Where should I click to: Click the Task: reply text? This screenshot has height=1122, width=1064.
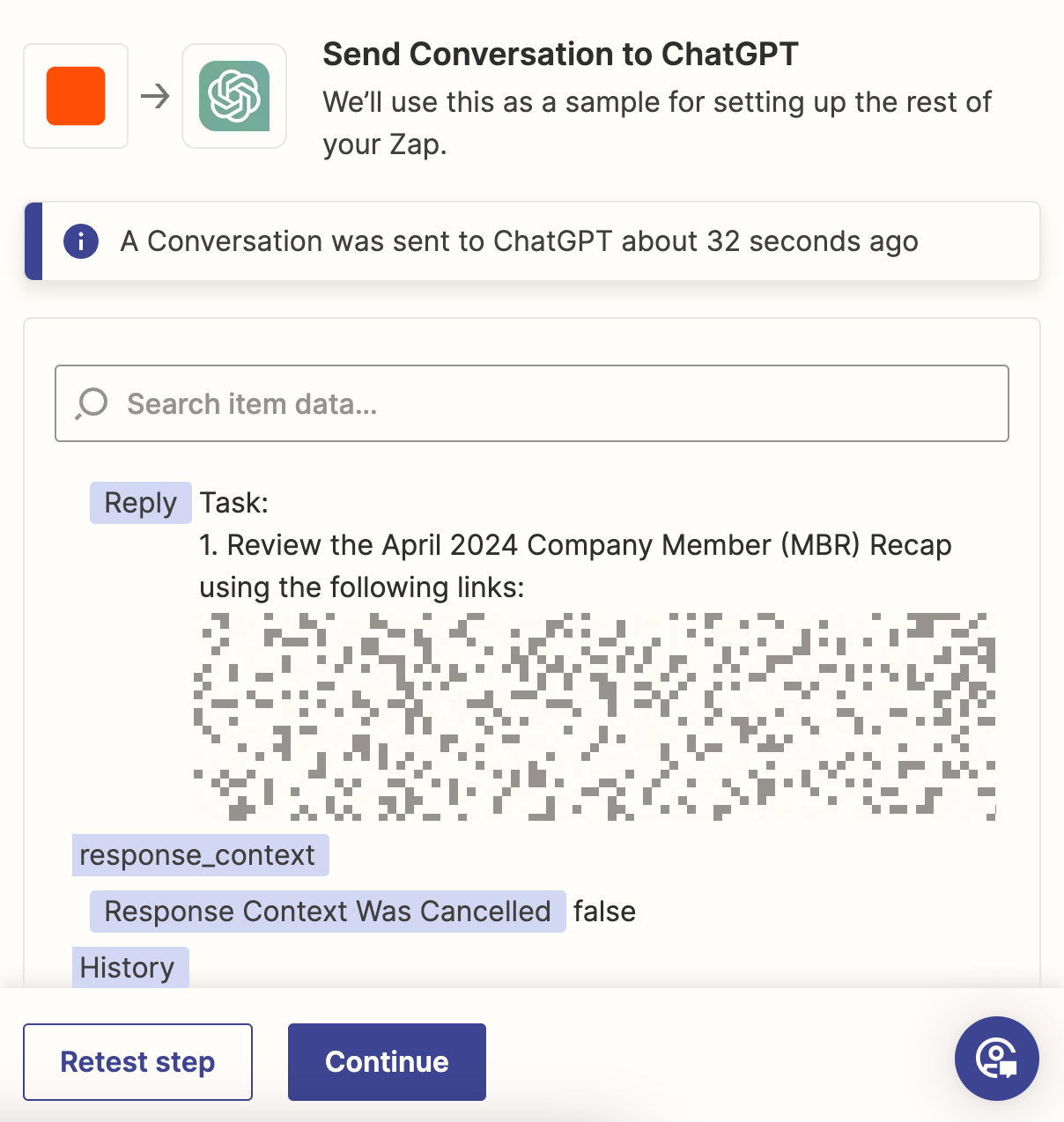coord(234,503)
